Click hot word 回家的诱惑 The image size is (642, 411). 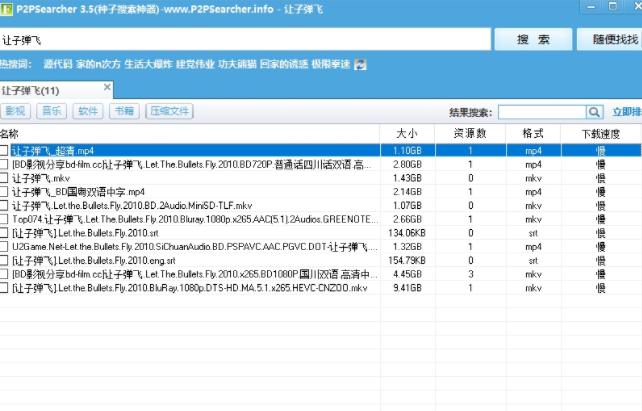pyautogui.click(x=284, y=64)
